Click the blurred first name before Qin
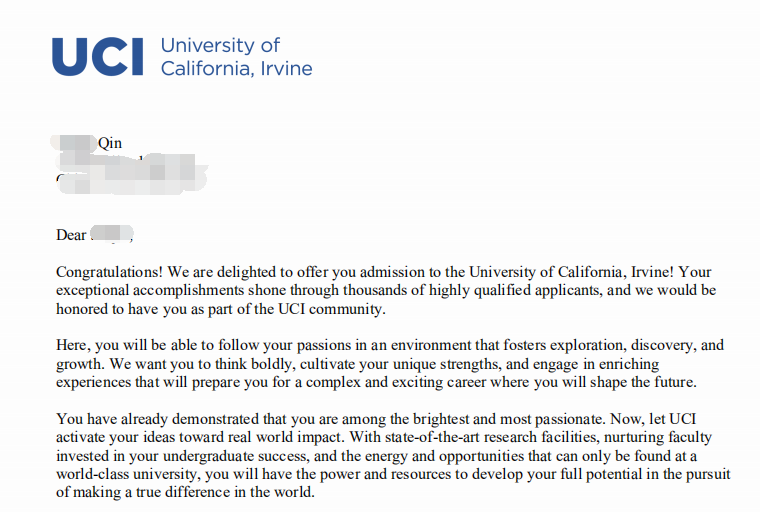The width and height of the screenshot is (760, 512). (74, 143)
